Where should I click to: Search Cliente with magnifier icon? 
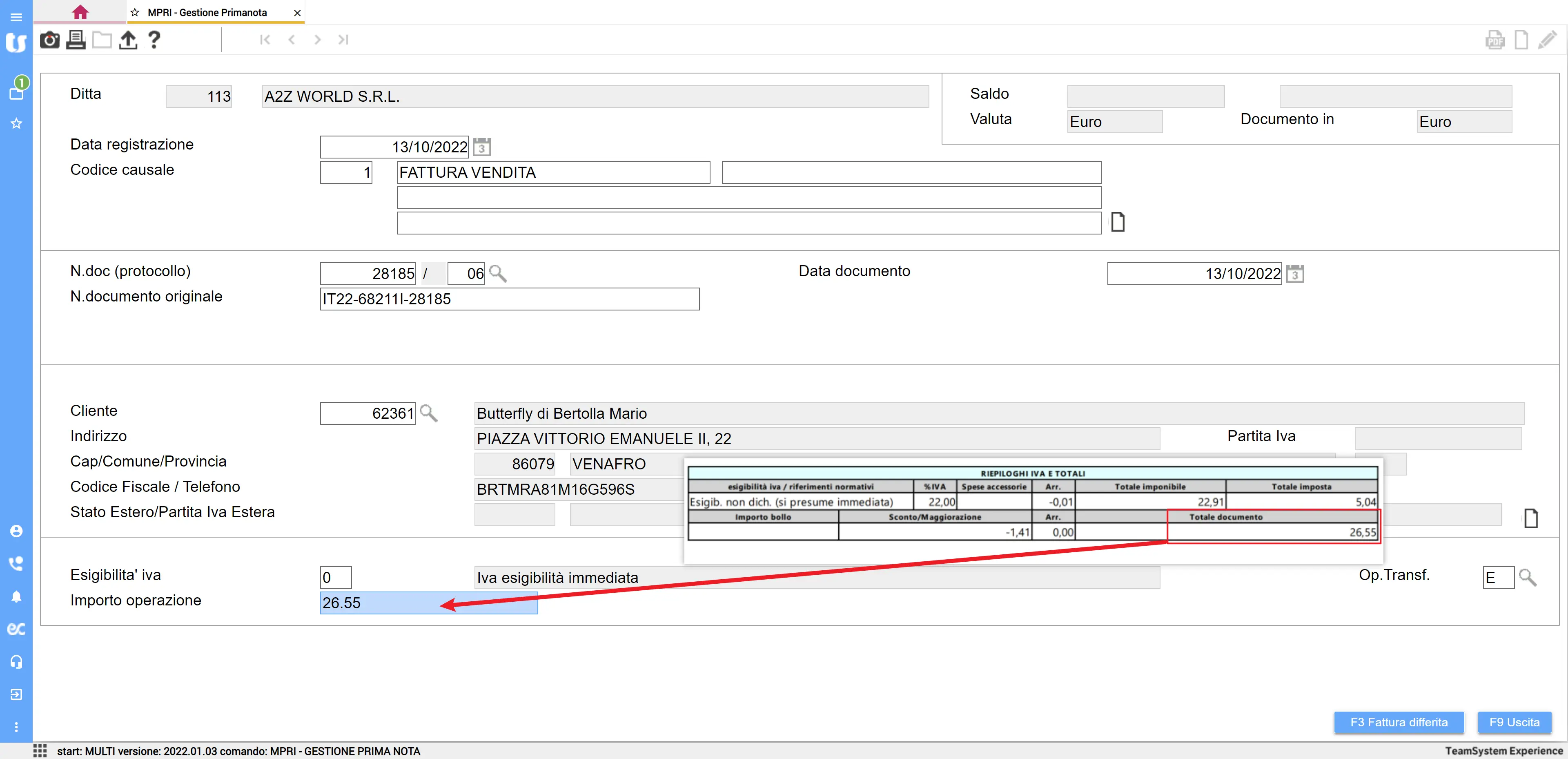coord(428,413)
